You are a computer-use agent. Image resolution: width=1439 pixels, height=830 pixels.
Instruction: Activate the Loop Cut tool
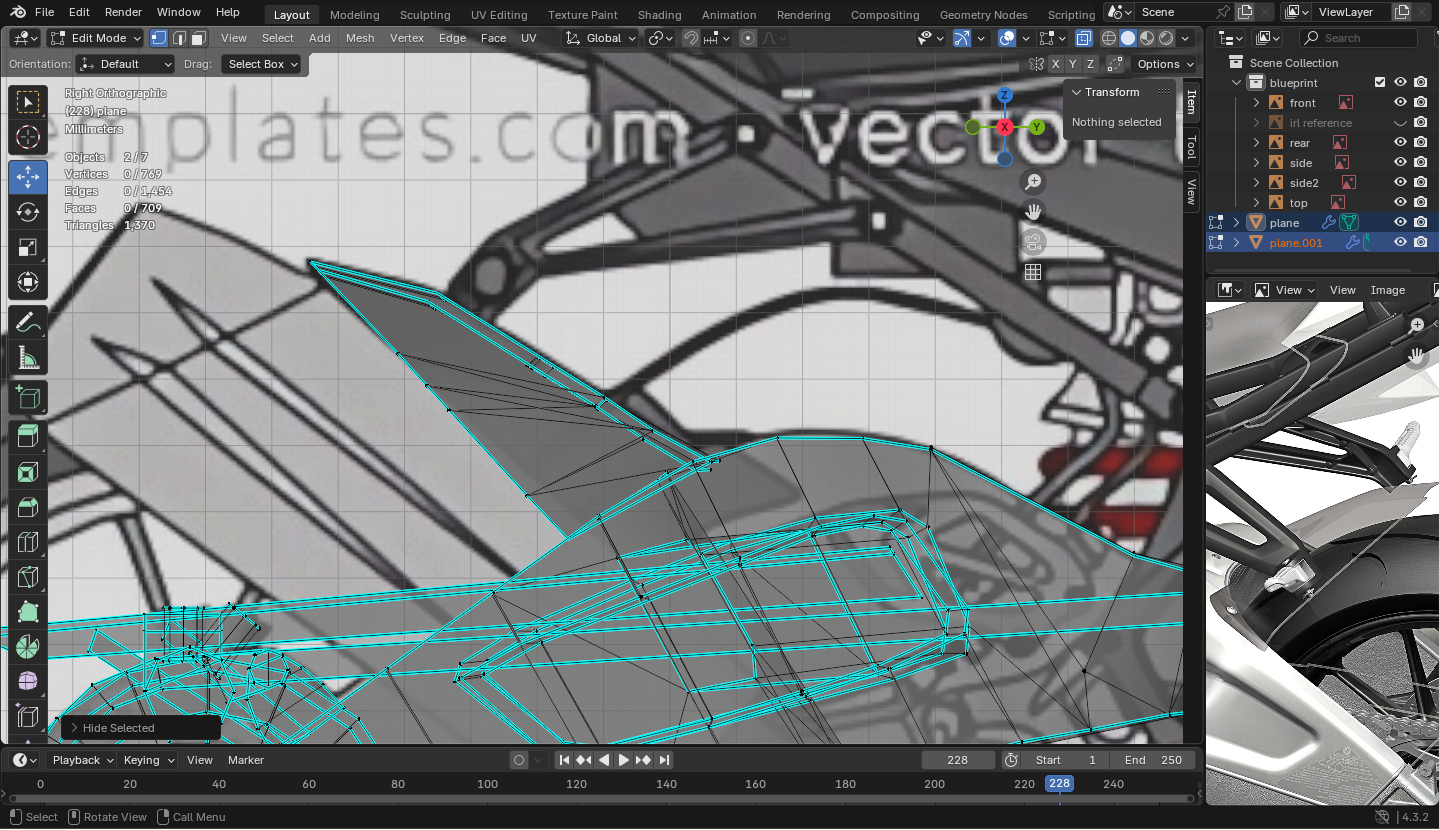click(x=28, y=542)
